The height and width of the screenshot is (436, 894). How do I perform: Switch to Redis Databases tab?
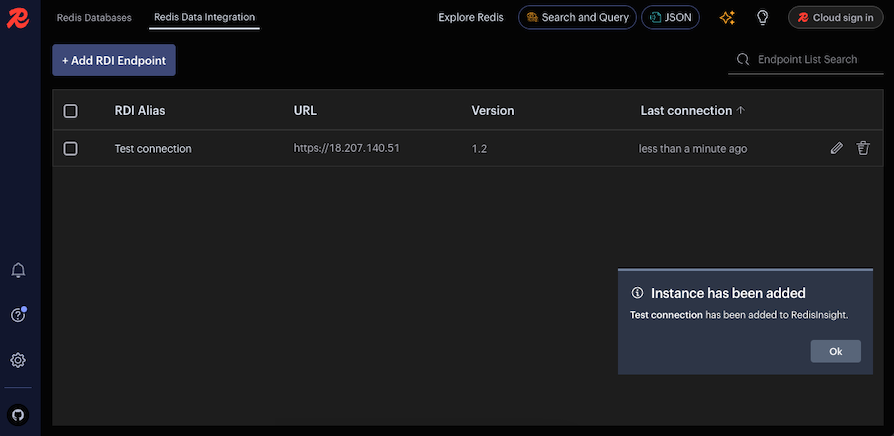(x=94, y=17)
